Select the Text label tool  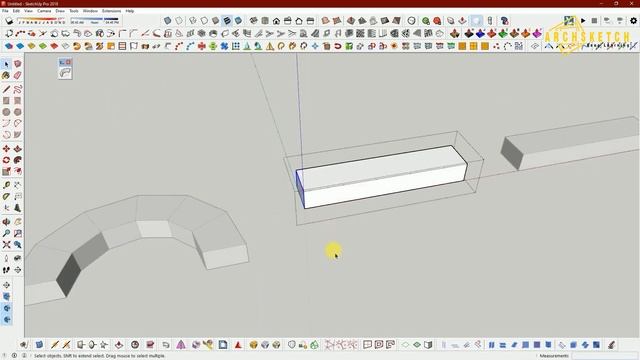18,197
